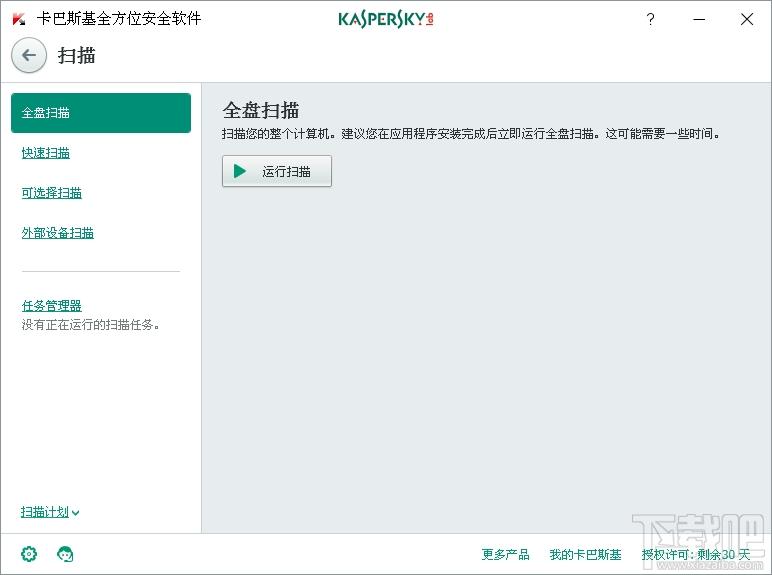Open the 任务管理器 link
The image size is (772, 575).
[x=52, y=306]
